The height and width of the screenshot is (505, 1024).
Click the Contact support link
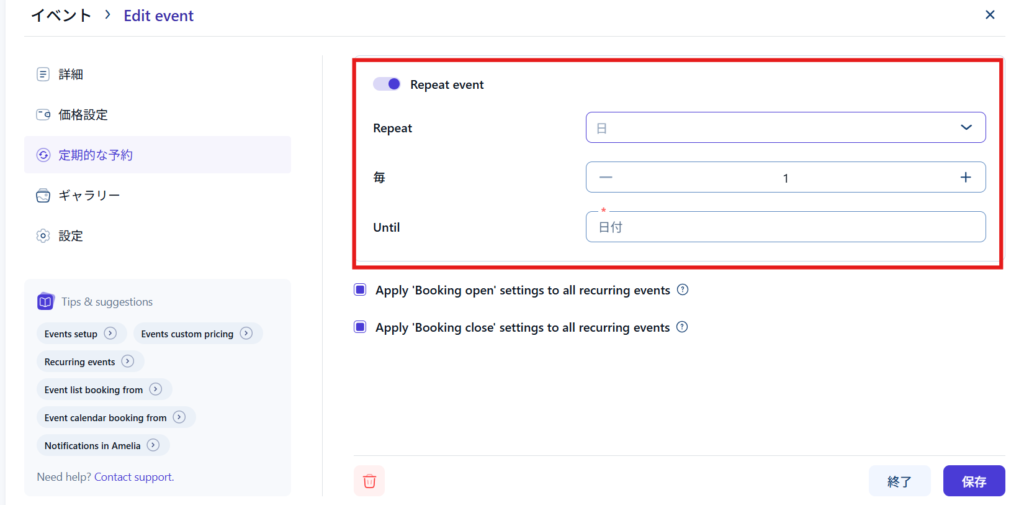pos(134,477)
